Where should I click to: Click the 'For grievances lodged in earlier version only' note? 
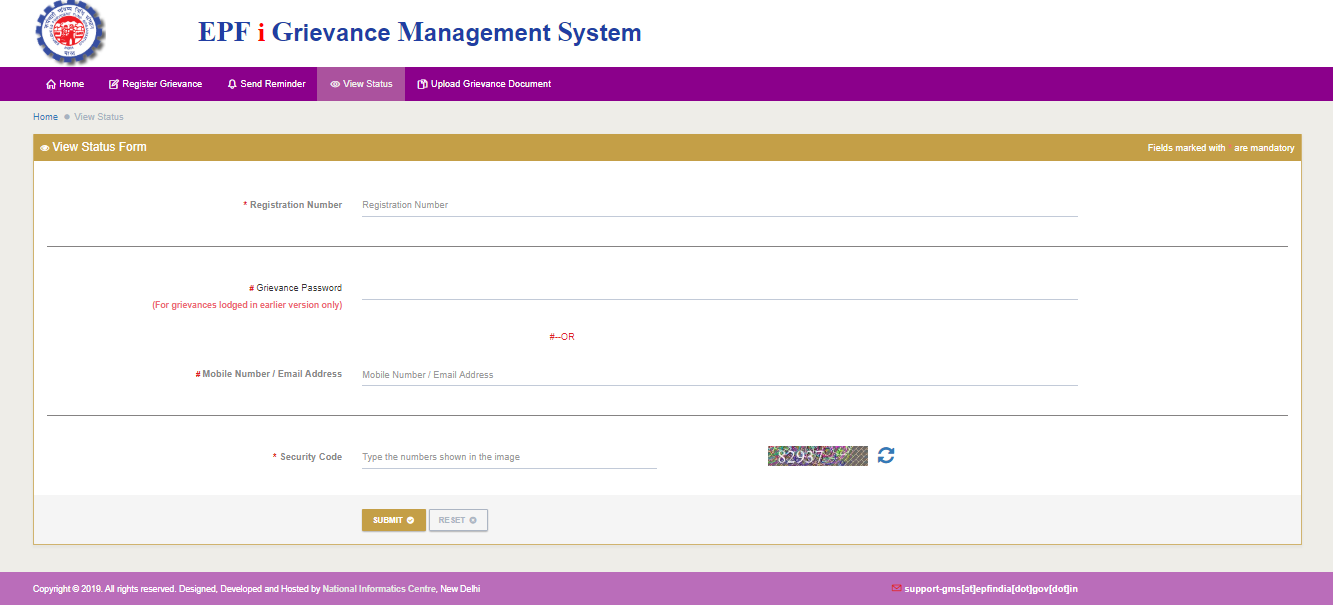pos(247,305)
